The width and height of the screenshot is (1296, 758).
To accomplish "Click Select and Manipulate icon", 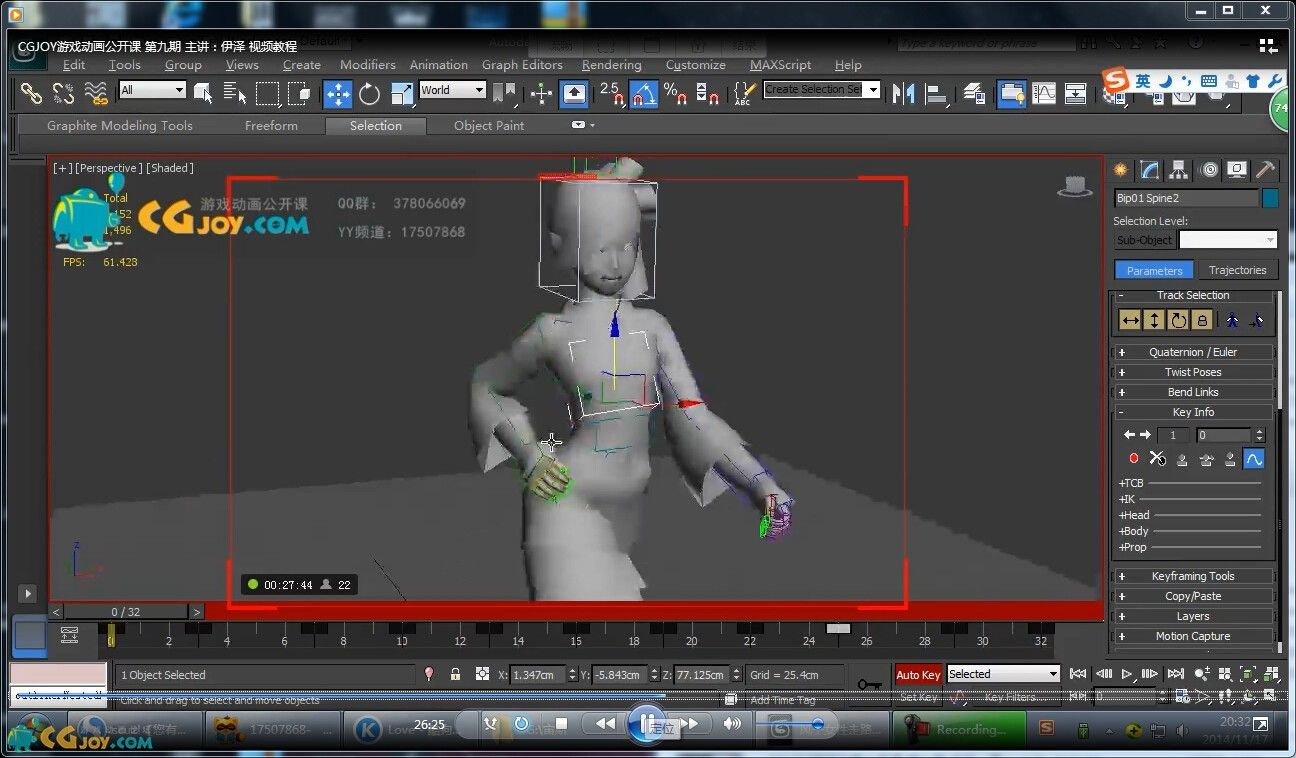I will point(541,93).
